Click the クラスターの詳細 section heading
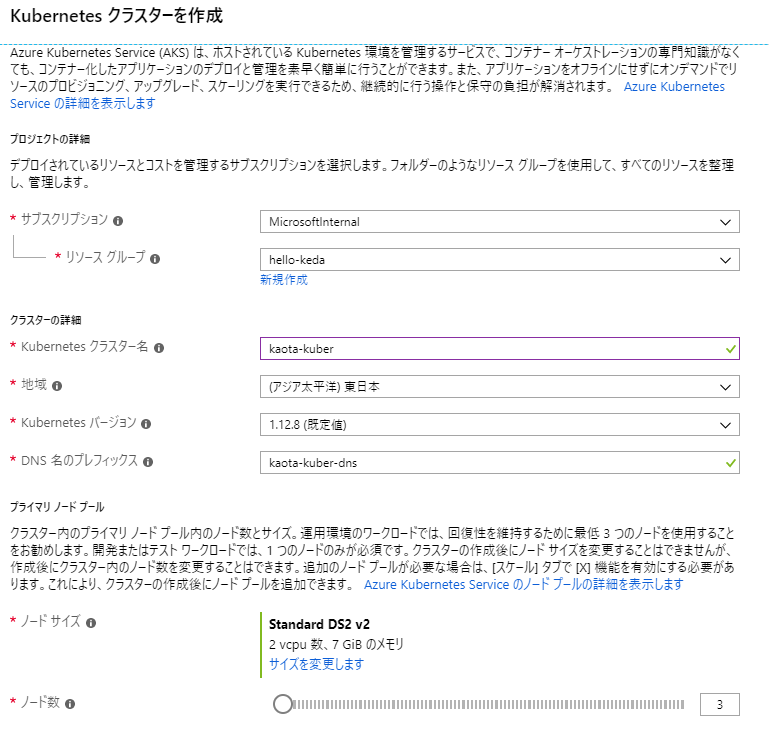The width and height of the screenshot is (769, 750). click(x=46, y=320)
